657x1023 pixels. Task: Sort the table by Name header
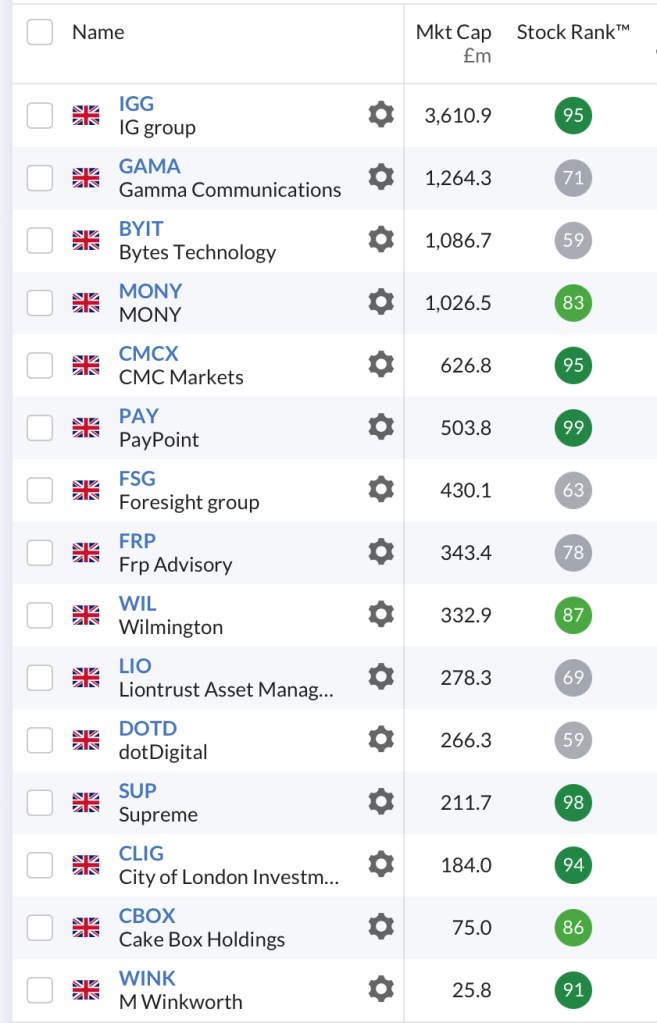(x=98, y=32)
